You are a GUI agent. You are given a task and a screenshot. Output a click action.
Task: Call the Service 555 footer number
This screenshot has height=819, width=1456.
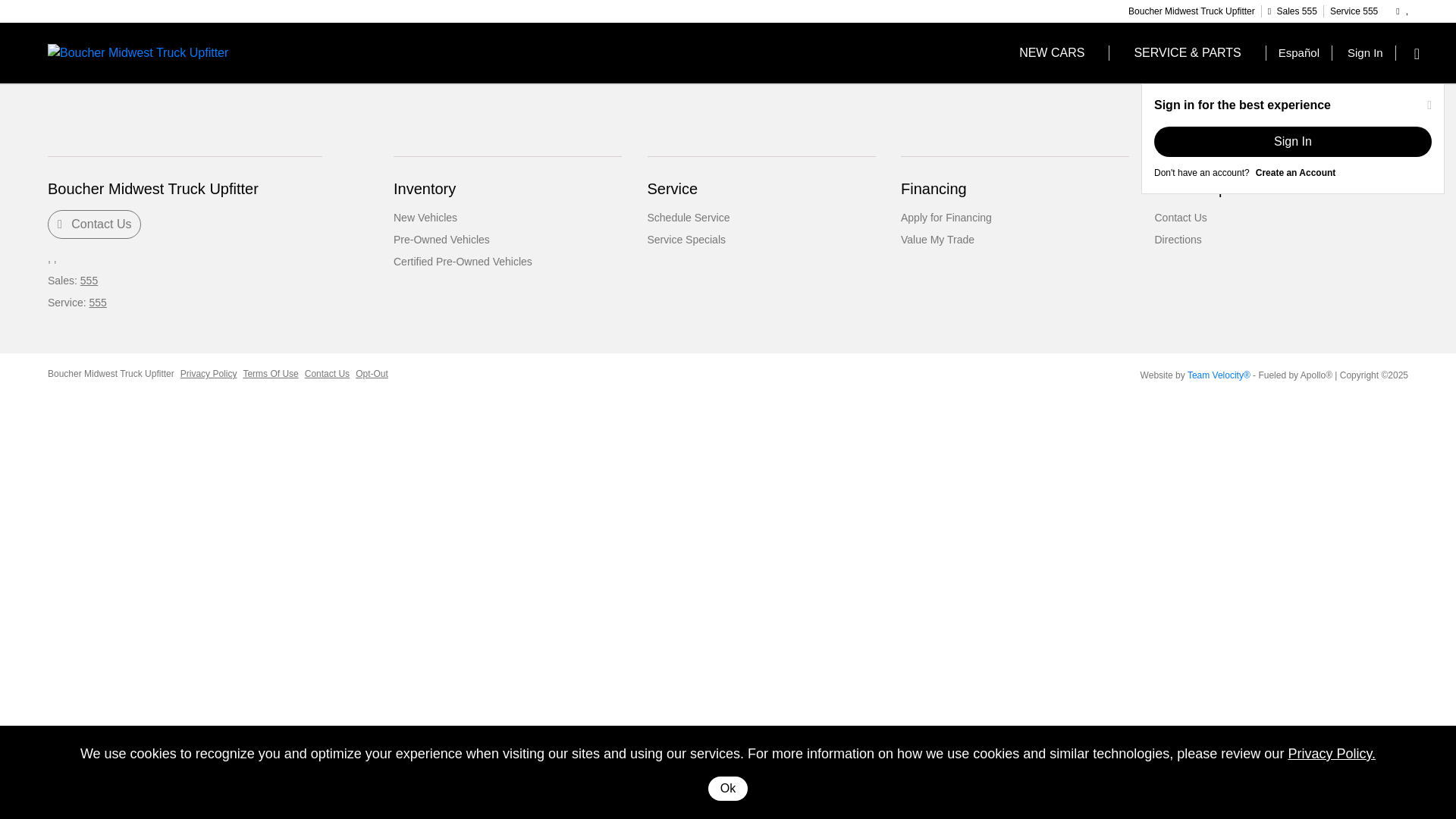point(98,303)
